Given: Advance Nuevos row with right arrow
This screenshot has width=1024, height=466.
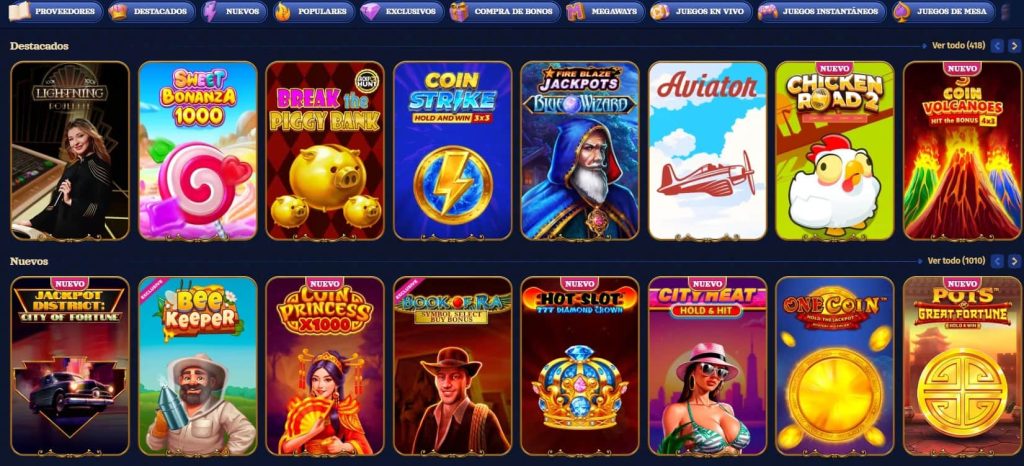Looking at the screenshot, I should [x=1014, y=261].
